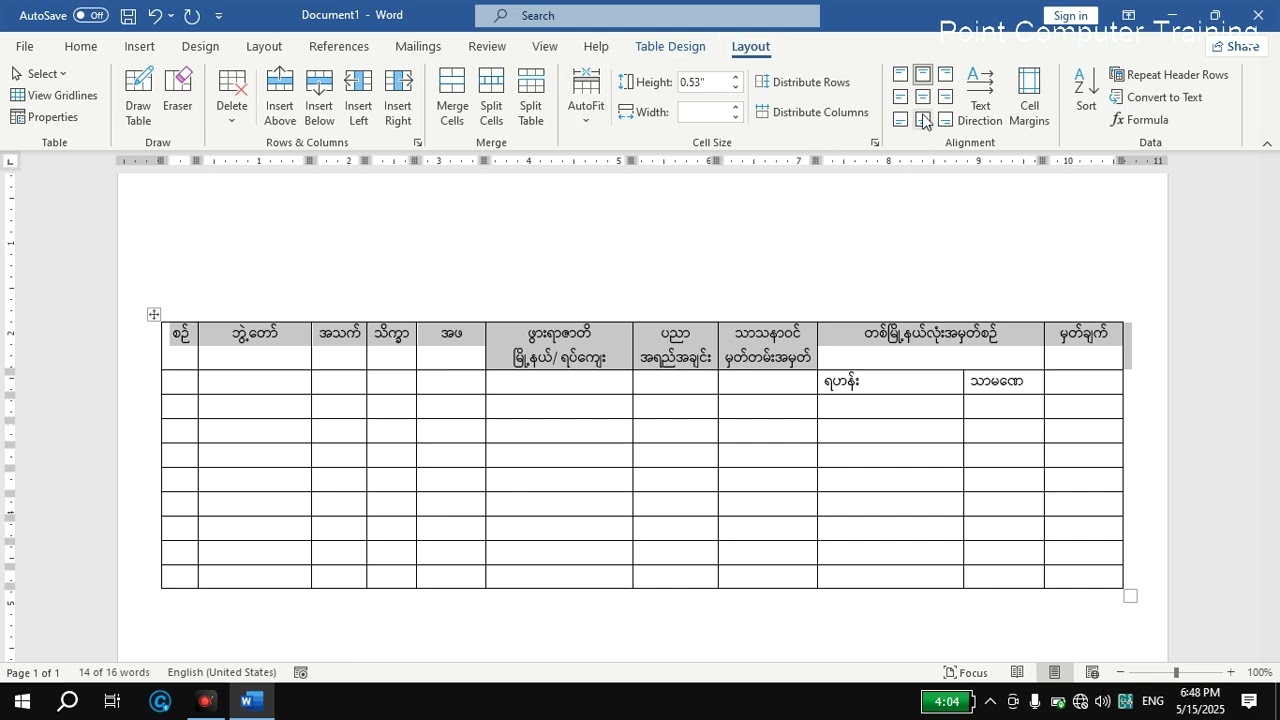Image resolution: width=1280 pixels, height=720 pixels.
Task: Switch to the Insert tab
Action: click(139, 47)
